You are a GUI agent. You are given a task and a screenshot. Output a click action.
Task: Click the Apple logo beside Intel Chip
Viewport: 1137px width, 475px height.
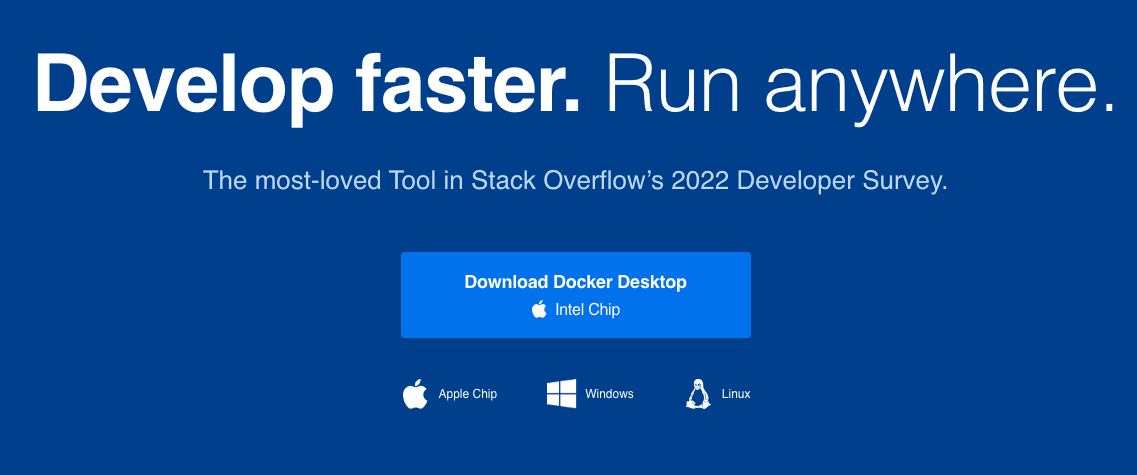click(539, 310)
